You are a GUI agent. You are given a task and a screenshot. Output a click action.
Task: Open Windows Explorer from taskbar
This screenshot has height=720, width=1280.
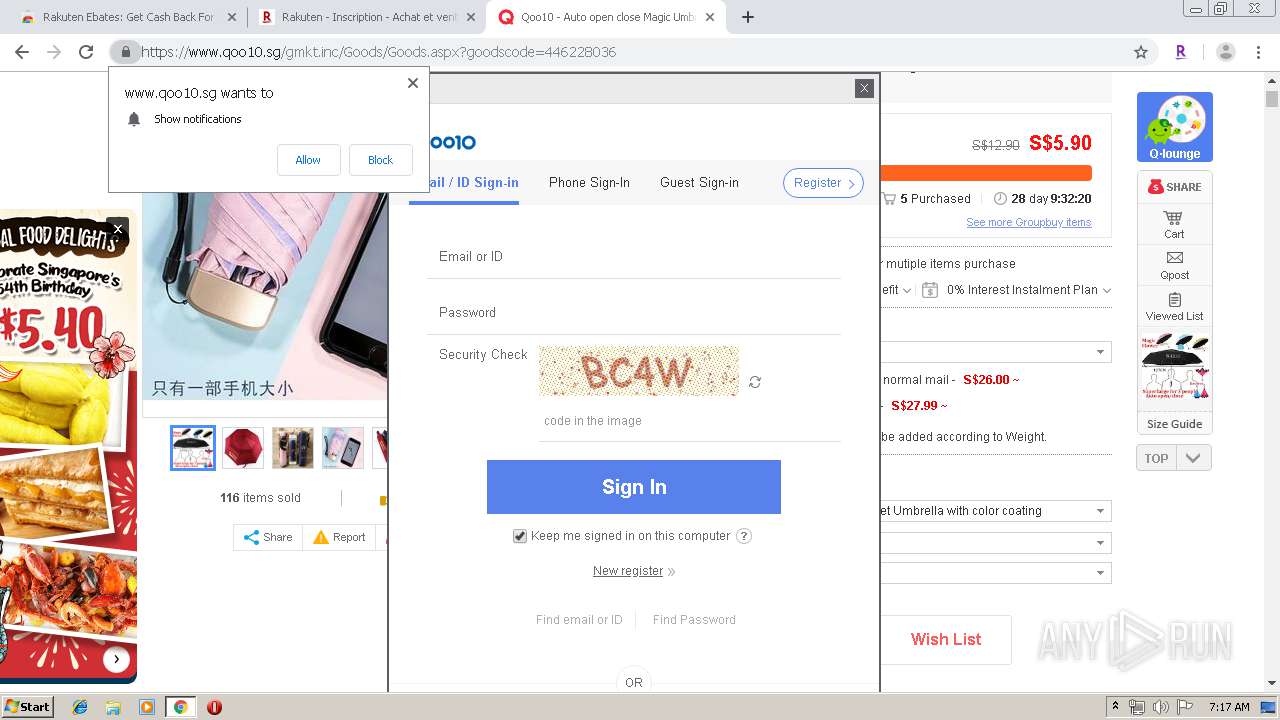(113, 707)
